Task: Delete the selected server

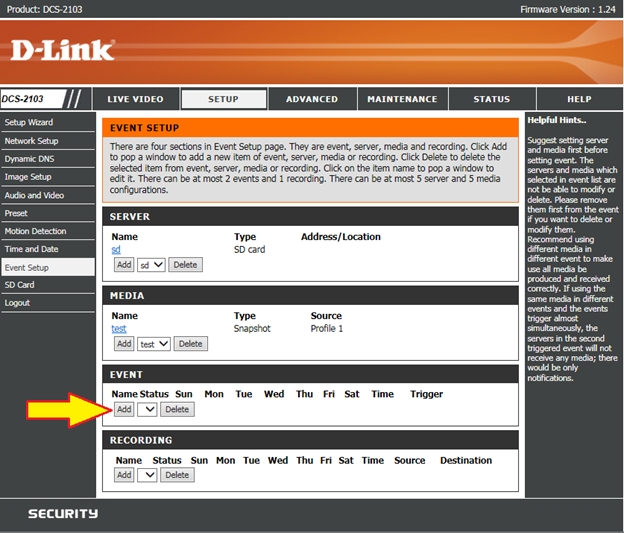Action: click(185, 265)
